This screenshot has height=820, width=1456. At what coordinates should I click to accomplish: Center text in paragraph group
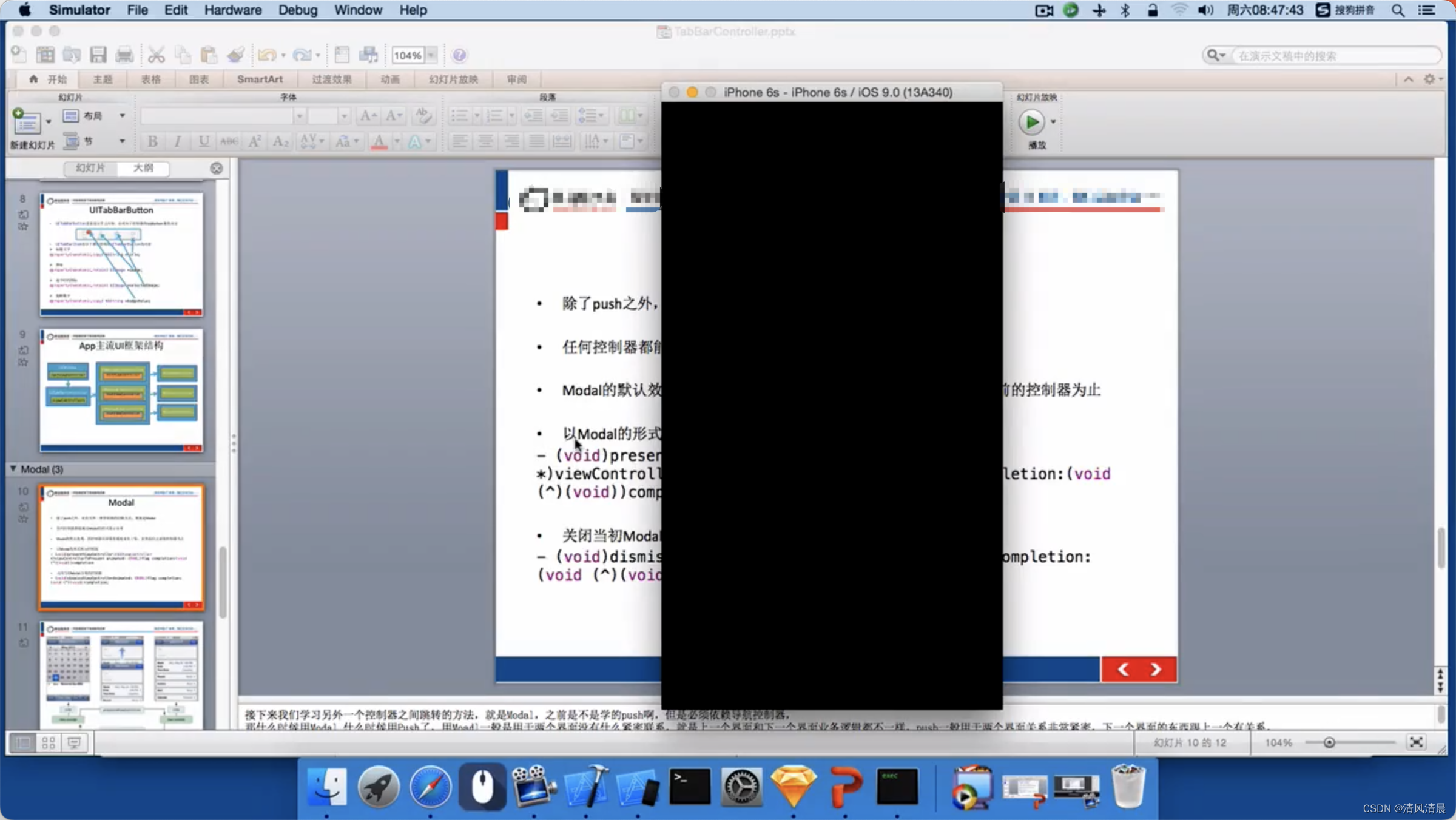pos(486,141)
